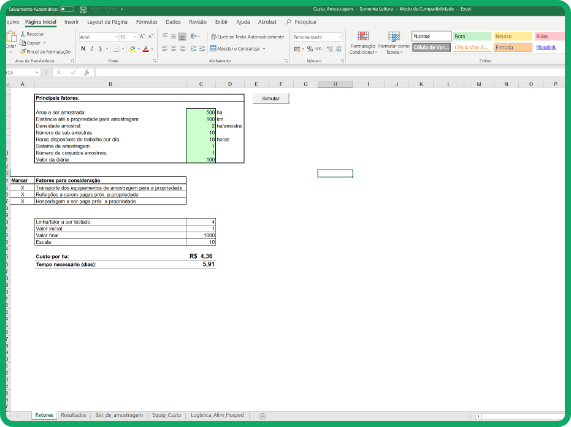
Task: Align text to middle of cell
Action: 173,36
